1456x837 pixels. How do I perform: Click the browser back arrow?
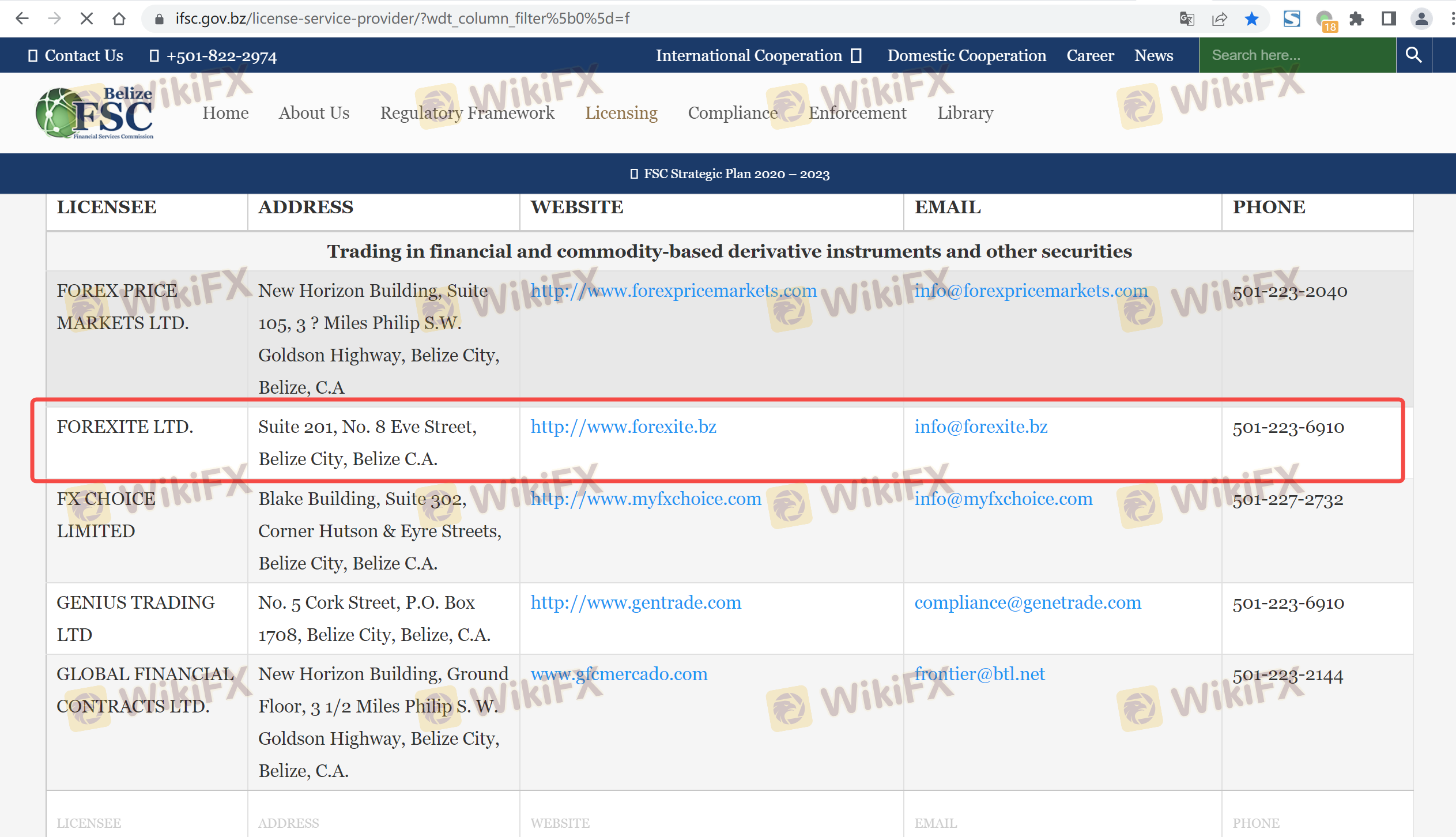22,18
